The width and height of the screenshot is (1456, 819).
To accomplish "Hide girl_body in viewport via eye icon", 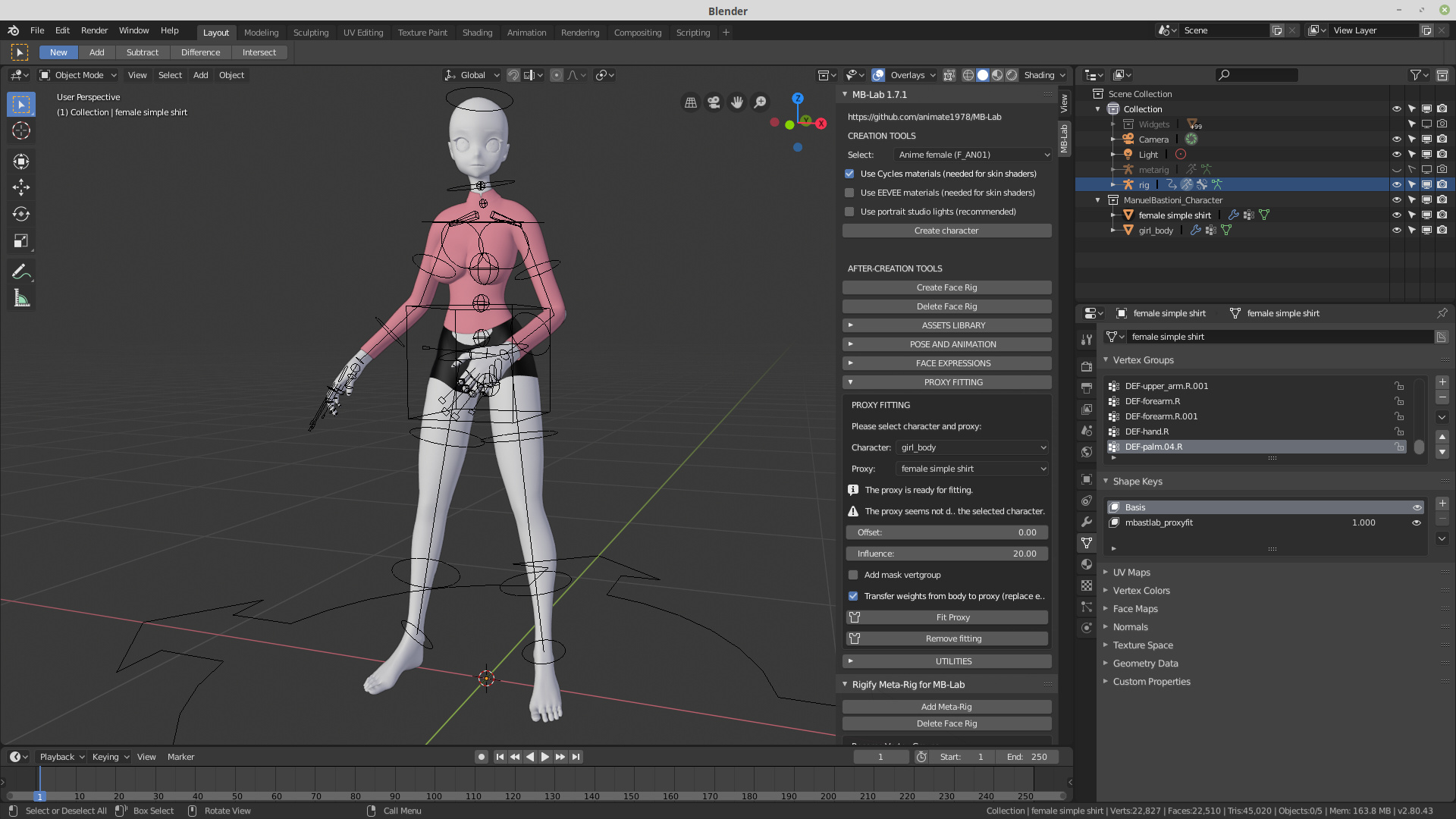I will point(1396,231).
